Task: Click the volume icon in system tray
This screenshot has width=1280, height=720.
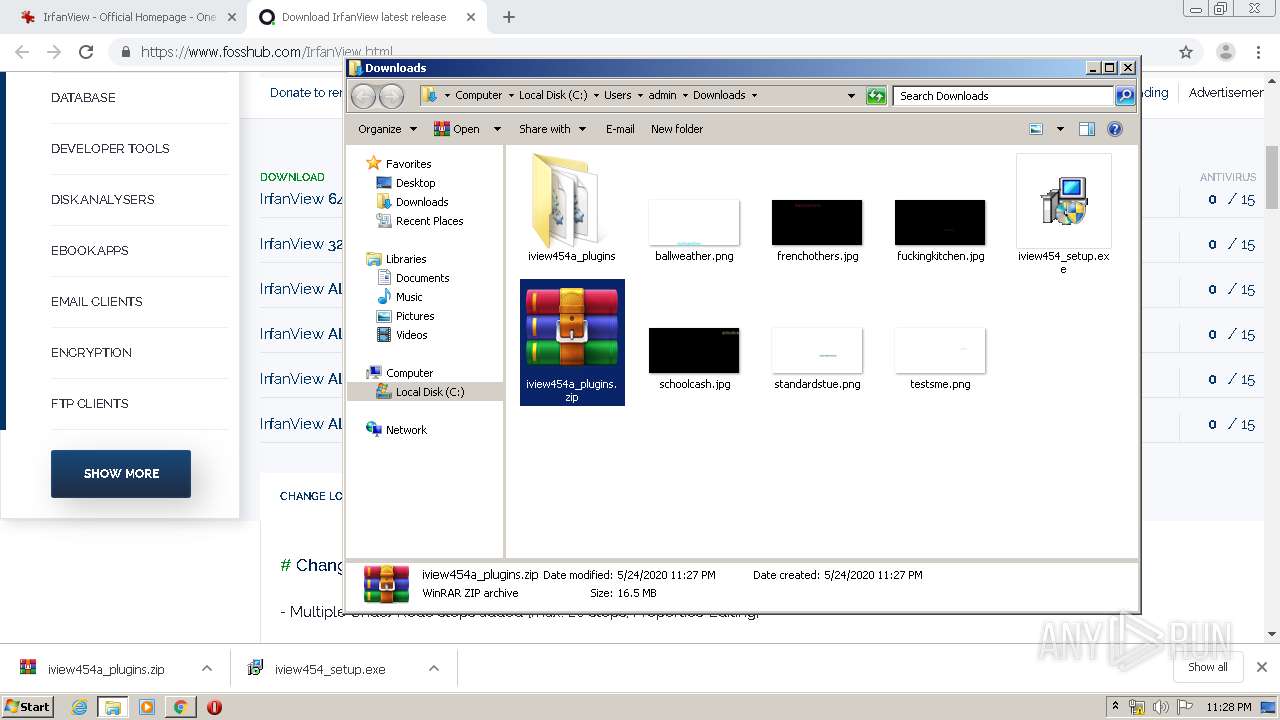Action: coord(1161,707)
